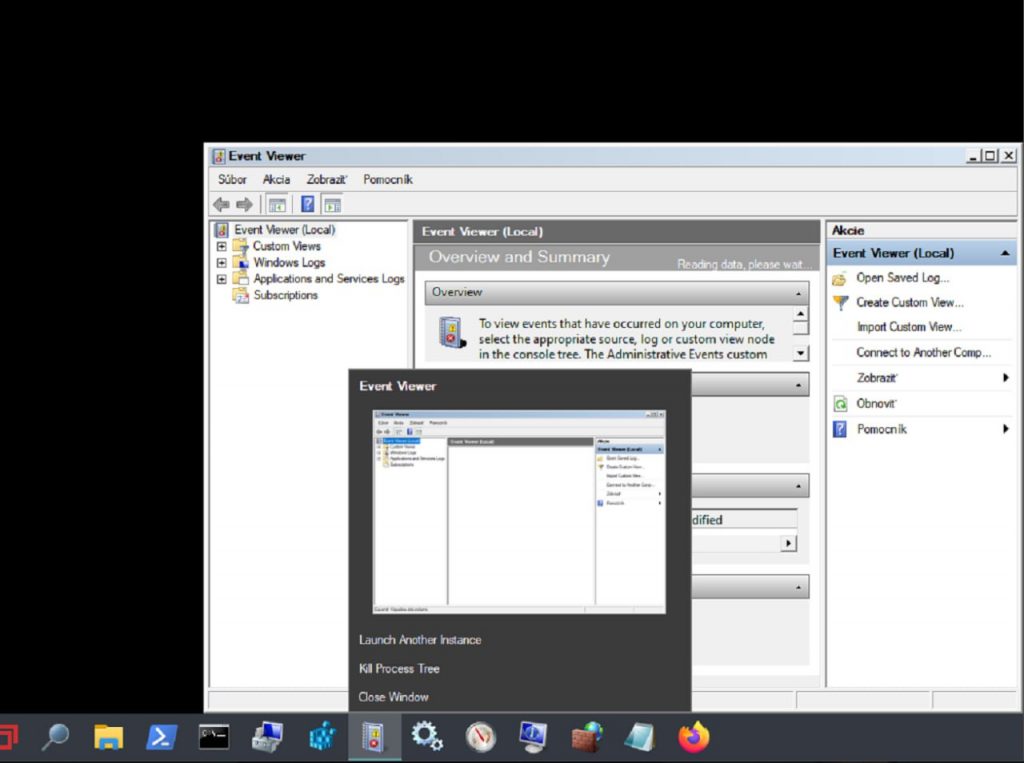The image size is (1024, 763).
Task: Expand Applications and Services Logs node
Action: [x=221, y=279]
